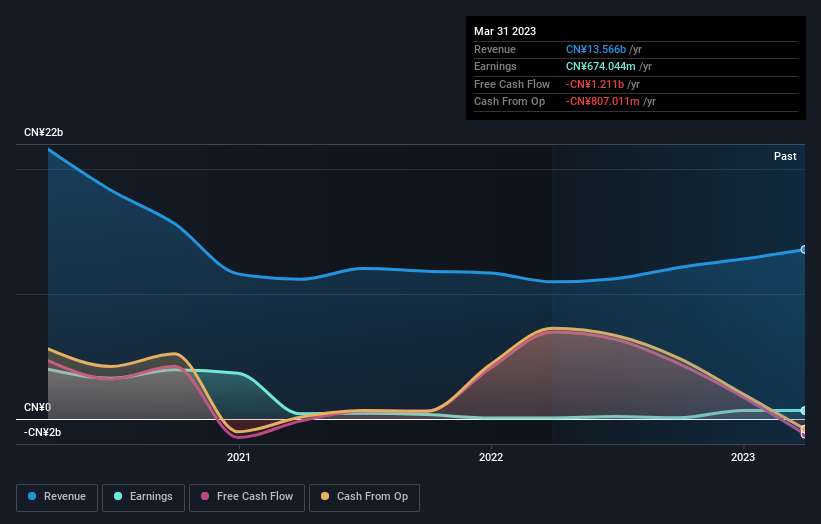This screenshot has width=821, height=524.
Task: Click the CN¥22b axis label
Action: (x=43, y=132)
